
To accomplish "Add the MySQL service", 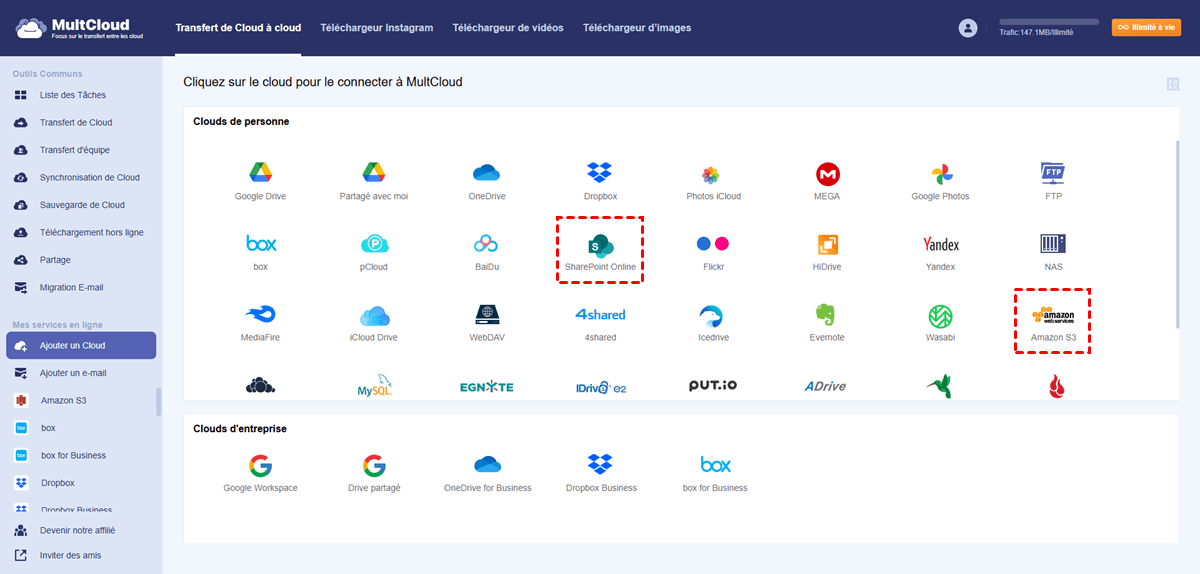I will point(374,387).
